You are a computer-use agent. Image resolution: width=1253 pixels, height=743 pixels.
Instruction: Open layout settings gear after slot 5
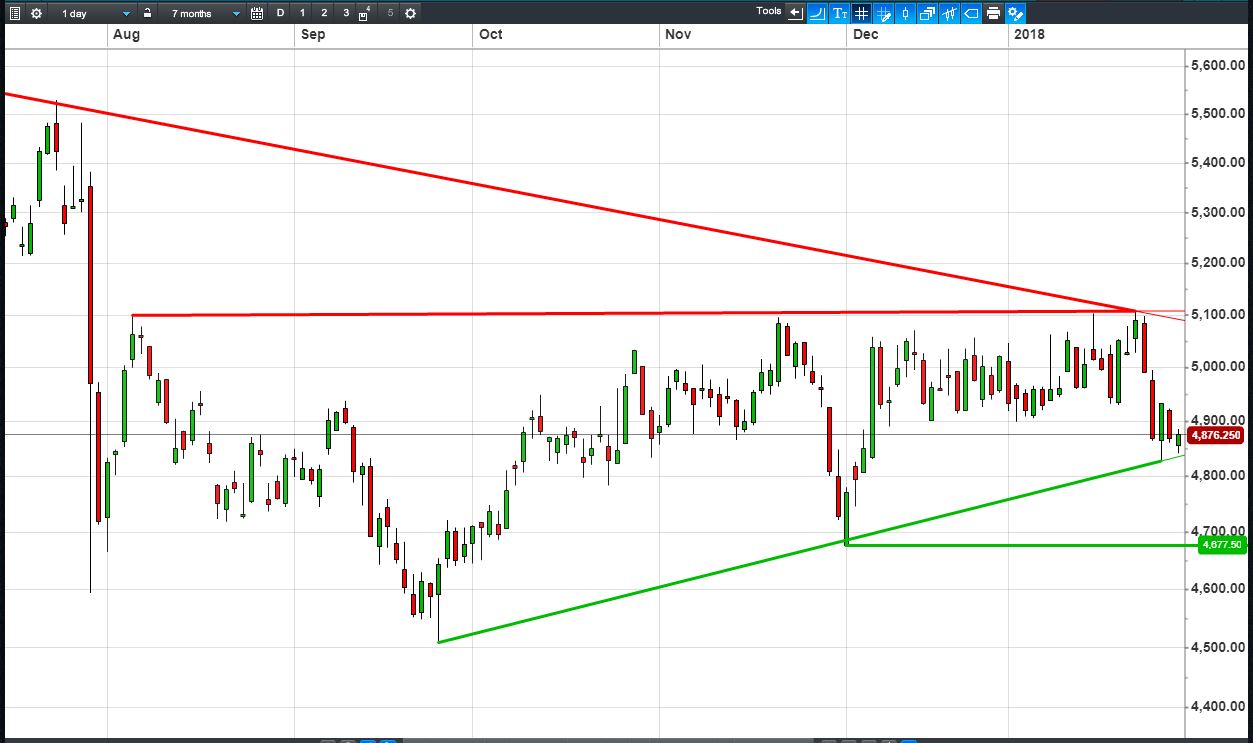coord(410,13)
